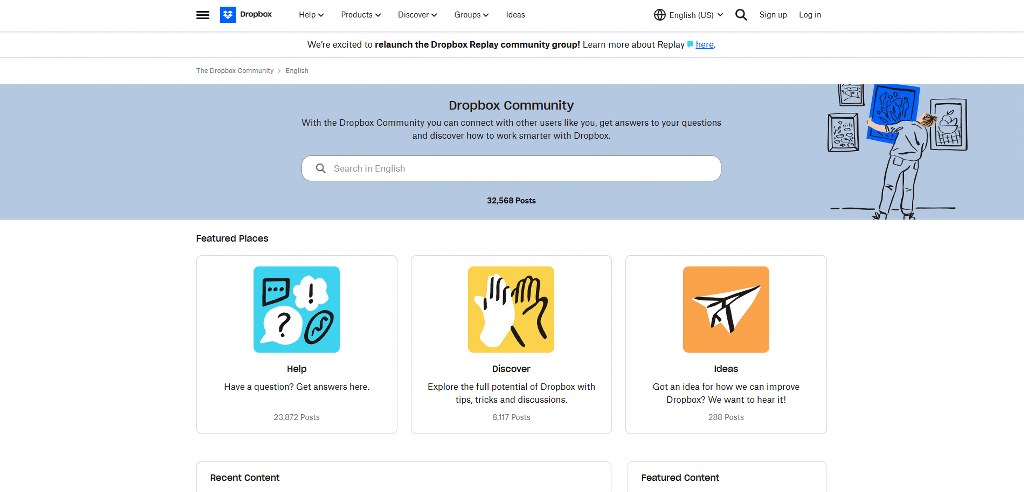
Task: Expand the Help menu dropdown
Action: [x=311, y=15]
